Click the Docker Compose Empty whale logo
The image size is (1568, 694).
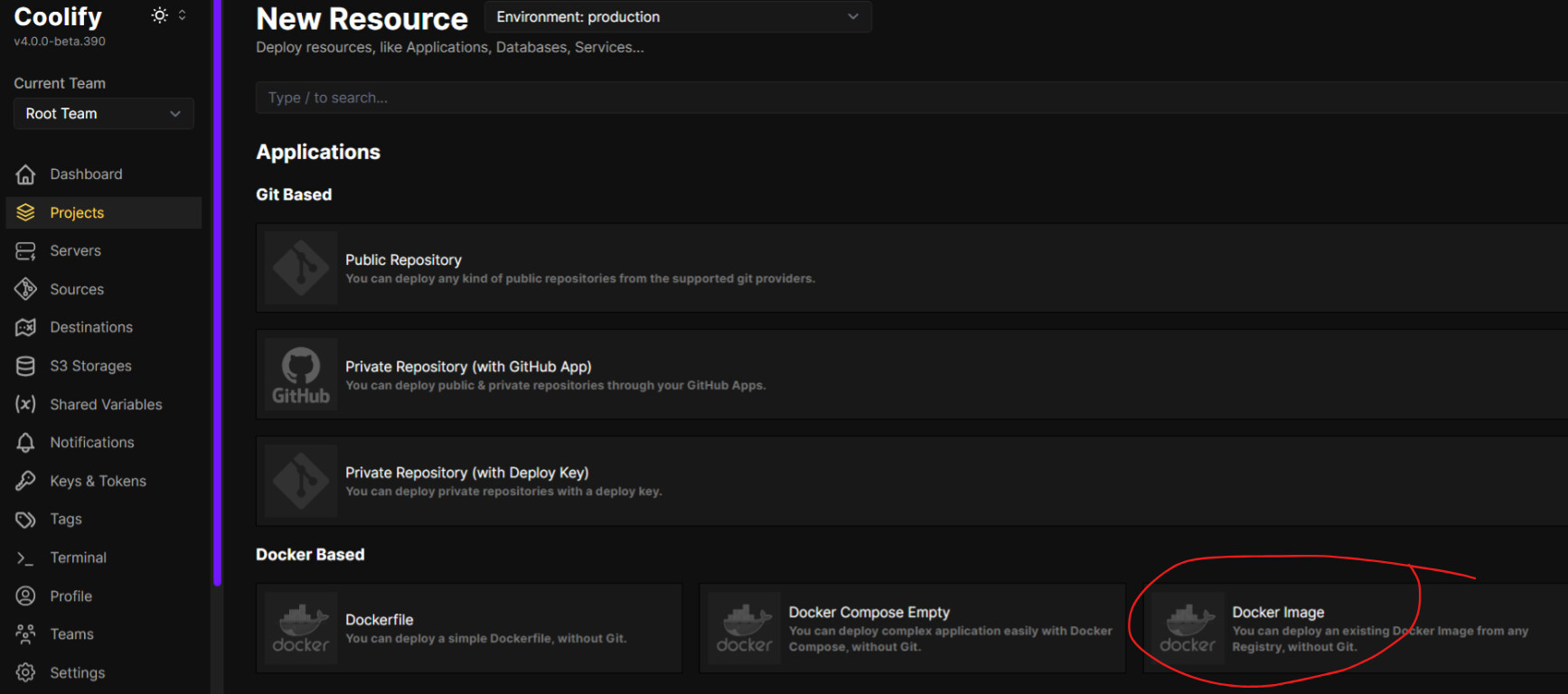click(x=745, y=628)
